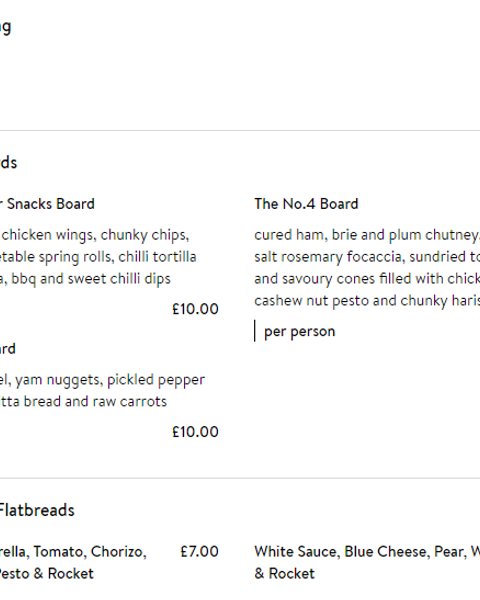Click the per person note

click(299, 331)
